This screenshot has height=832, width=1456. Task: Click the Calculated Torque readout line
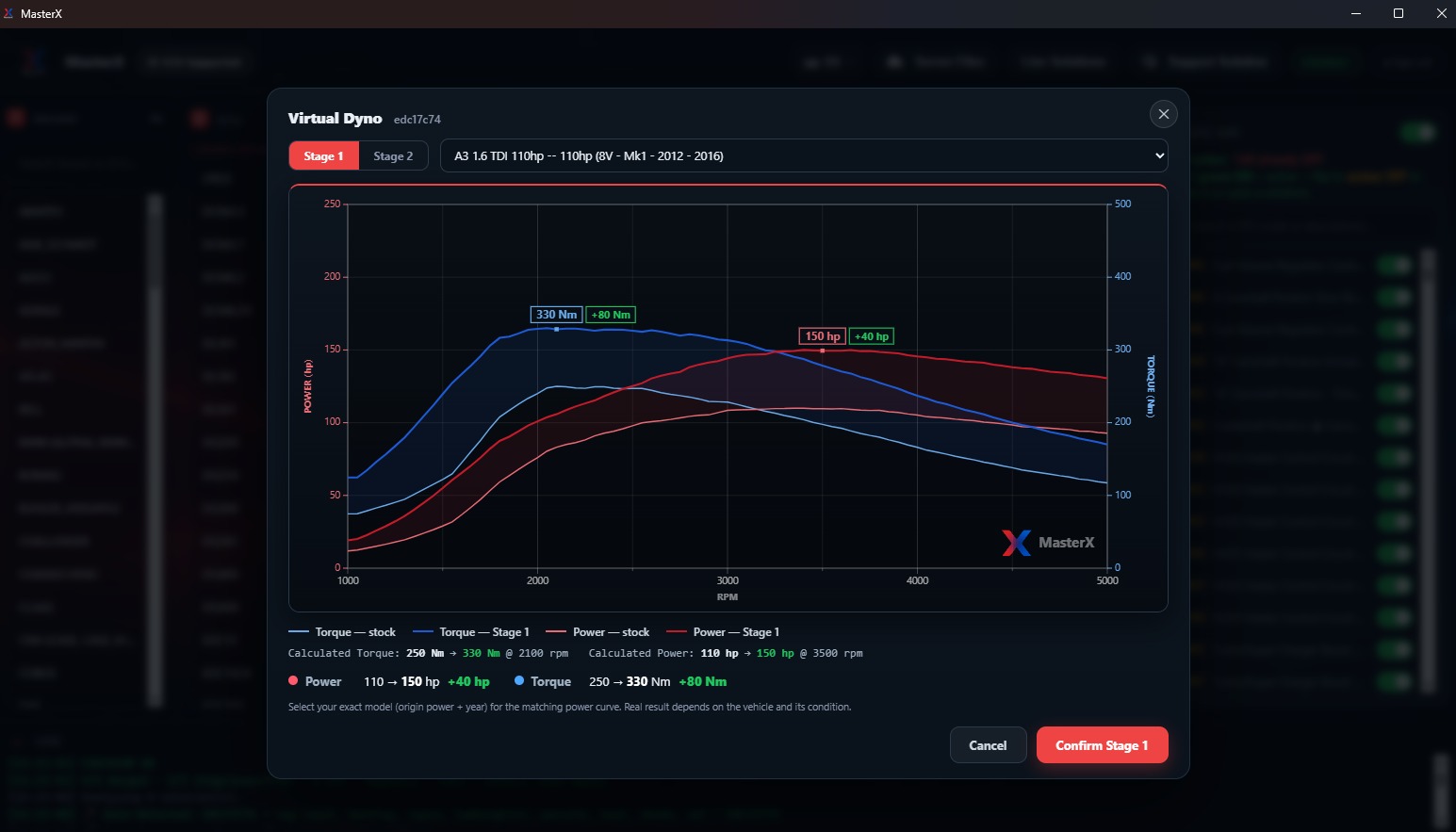[x=428, y=653]
